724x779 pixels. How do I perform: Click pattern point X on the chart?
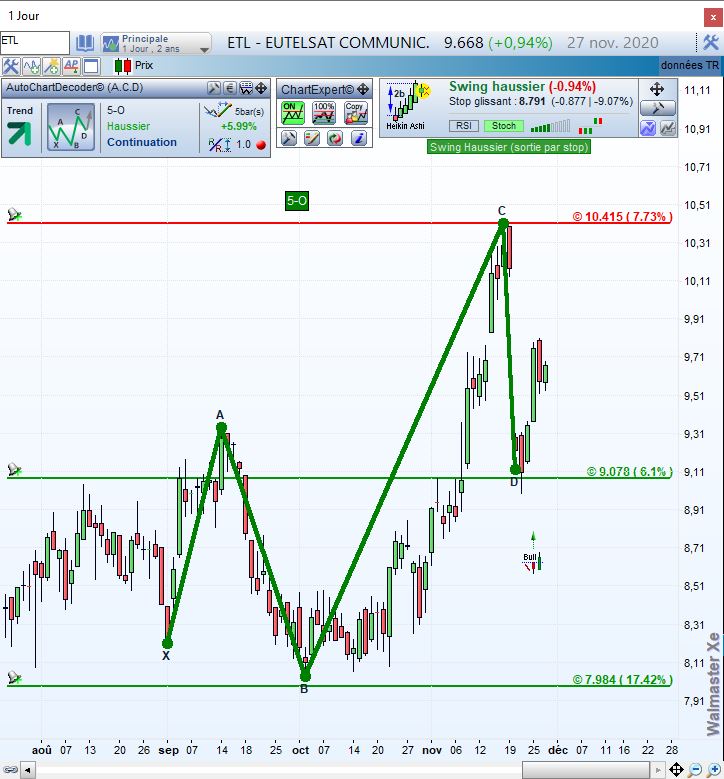pyautogui.click(x=167, y=644)
